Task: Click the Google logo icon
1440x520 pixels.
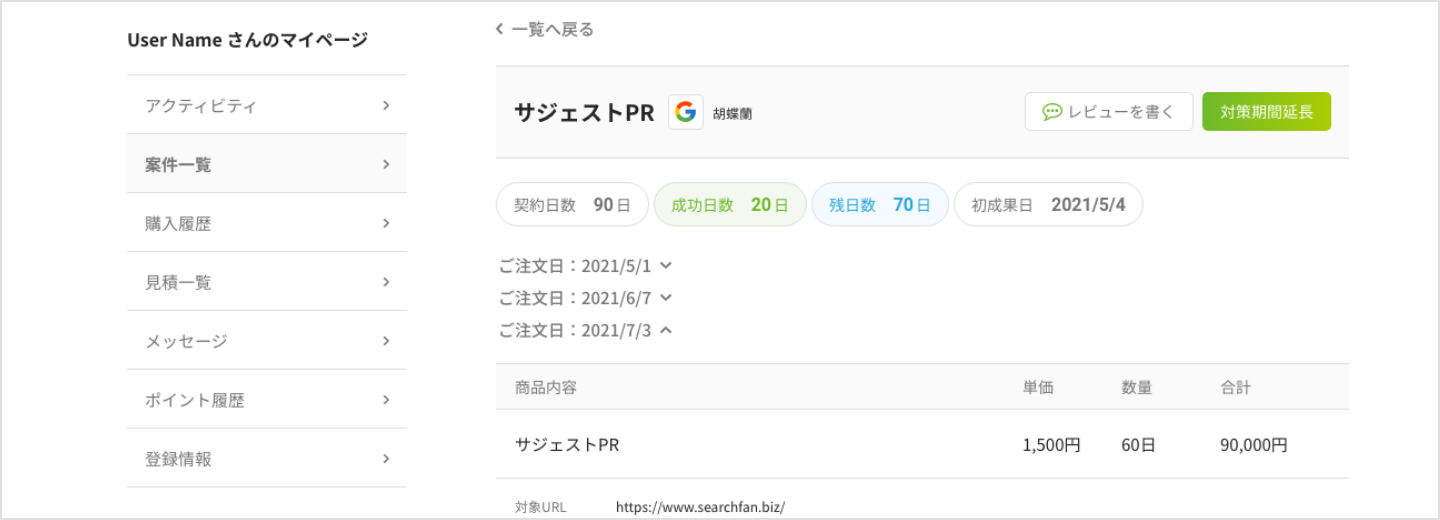Action: click(685, 112)
